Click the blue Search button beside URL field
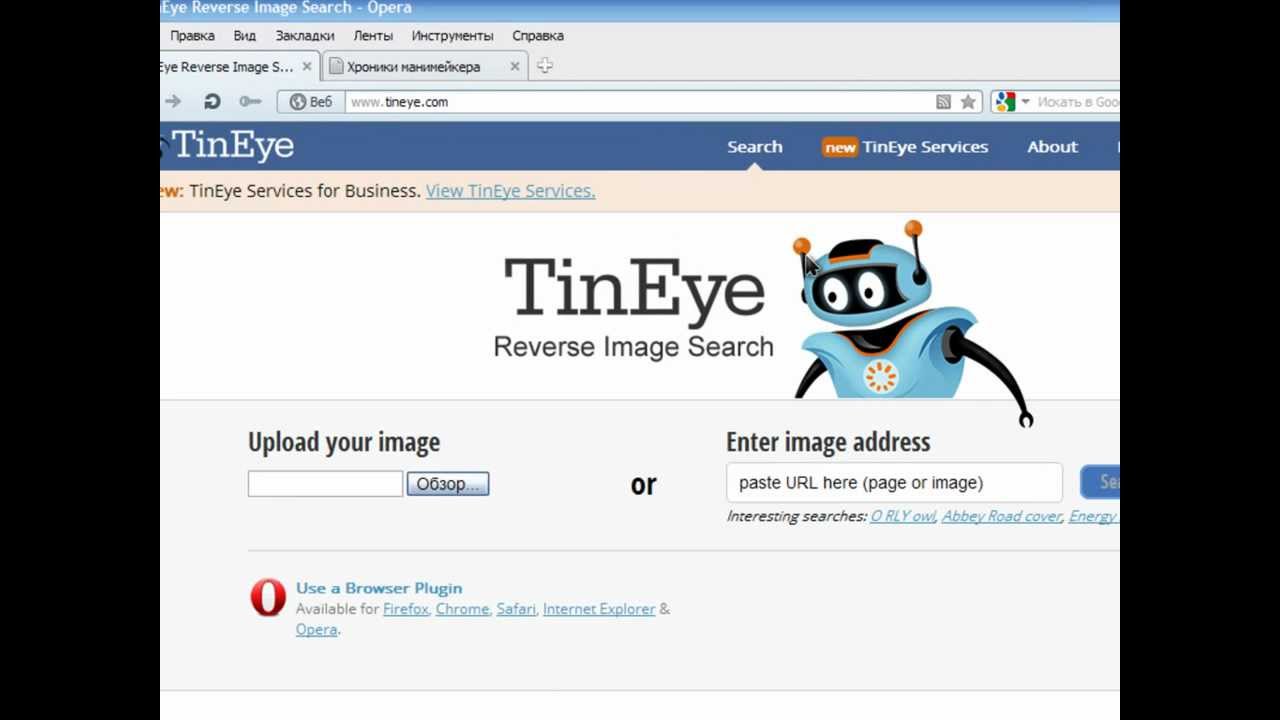This screenshot has height=720, width=1280. click(1100, 482)
